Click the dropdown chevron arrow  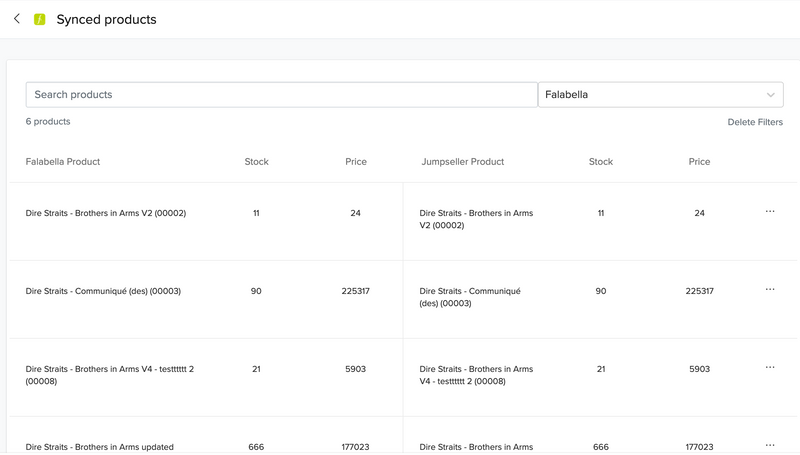770,95
